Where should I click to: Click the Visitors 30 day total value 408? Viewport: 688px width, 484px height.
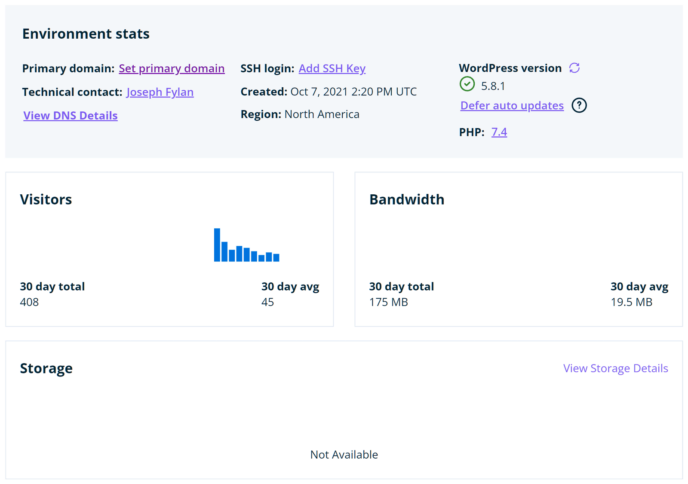[29, 302]
